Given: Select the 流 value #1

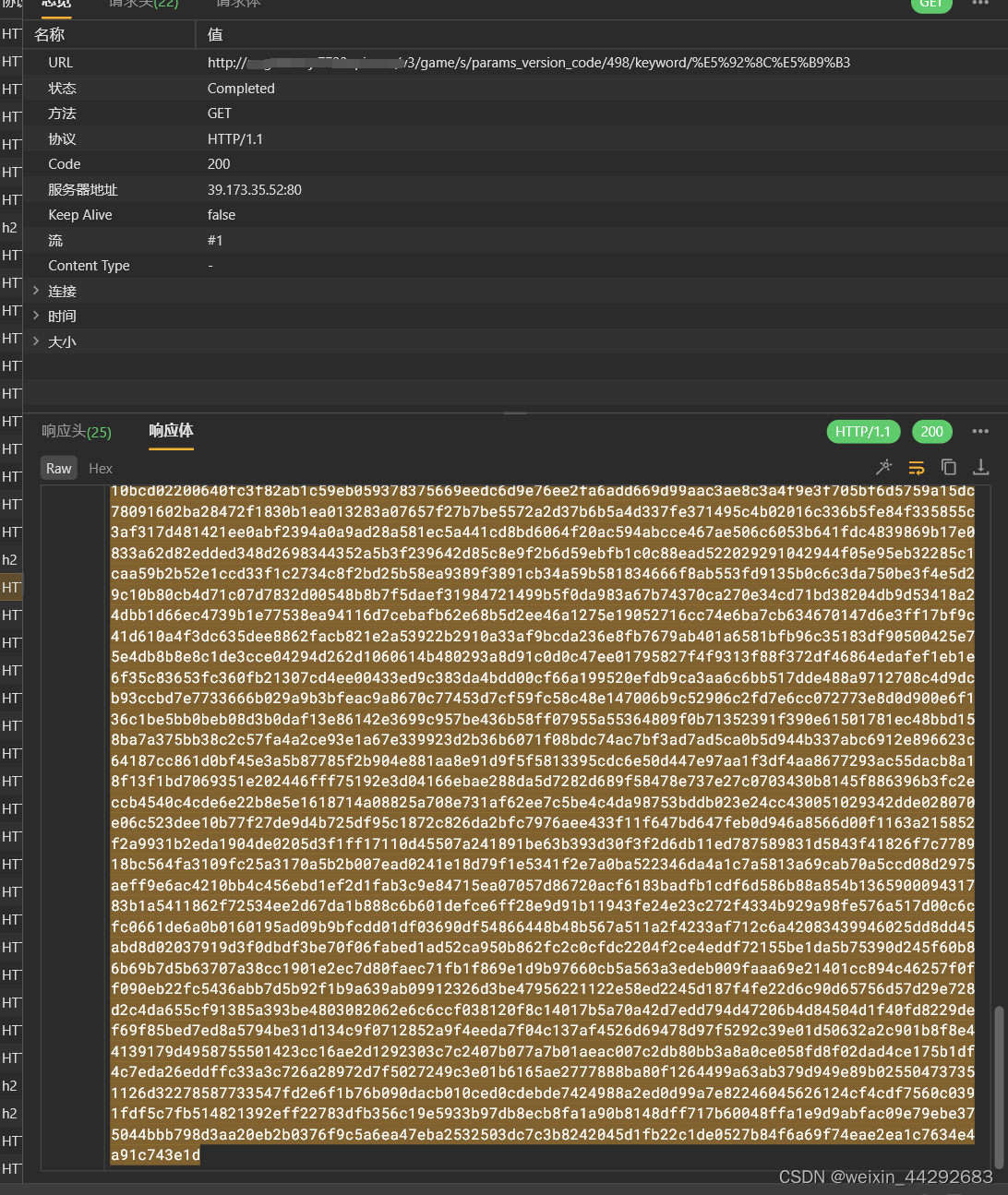Looking at the screenshot, I should pos(215,241).
